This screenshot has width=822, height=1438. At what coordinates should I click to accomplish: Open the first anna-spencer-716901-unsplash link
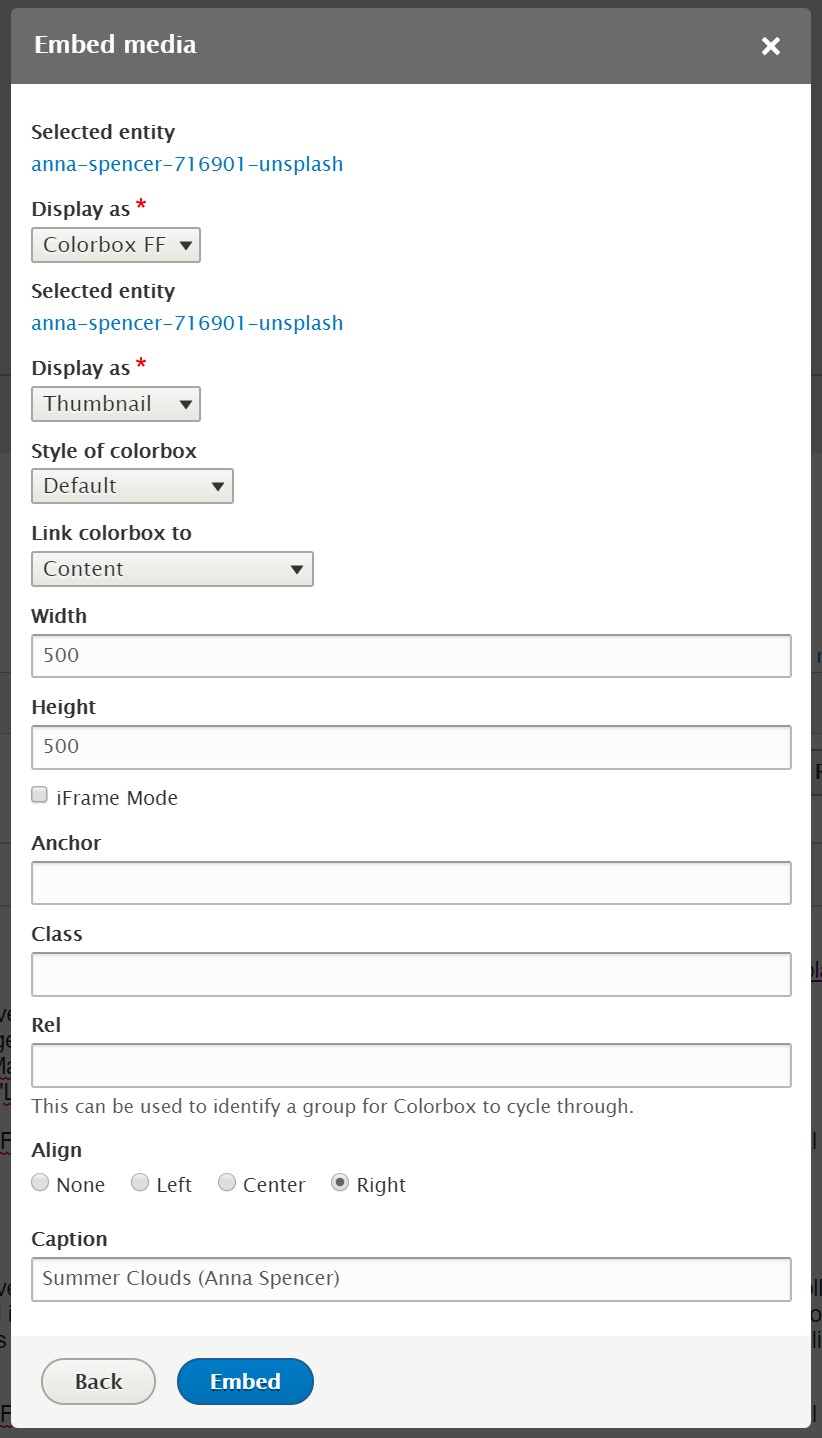pos(187,163)
